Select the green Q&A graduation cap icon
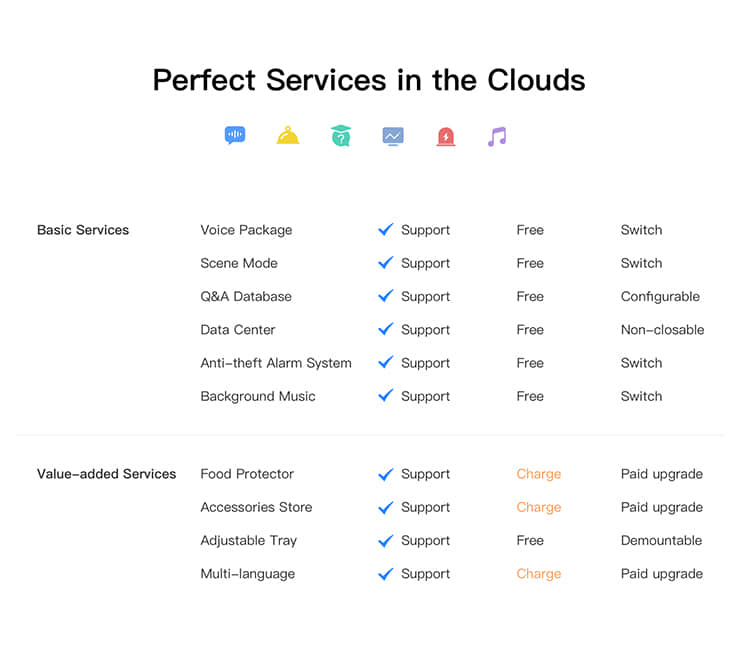Image resolution: width=750 pixels, height=646 pixels. [341, 135]
